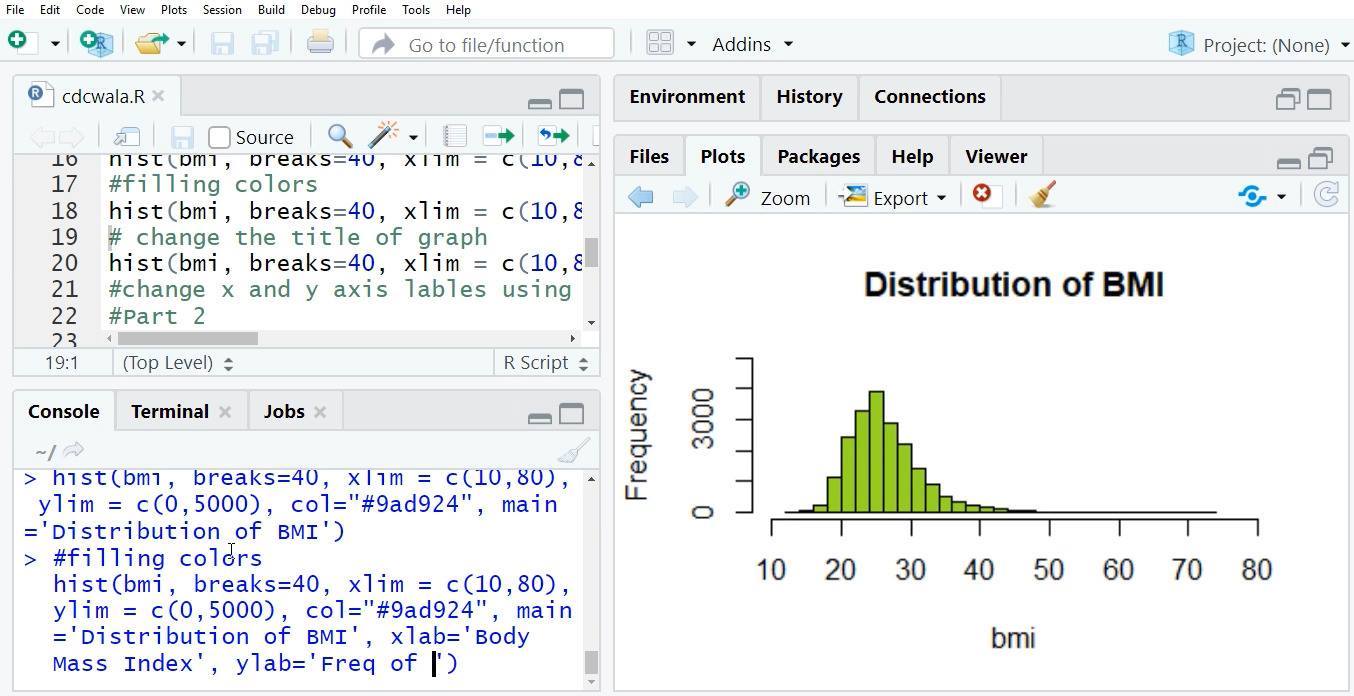Click the Create a project icon

click(x=97, y=42)
